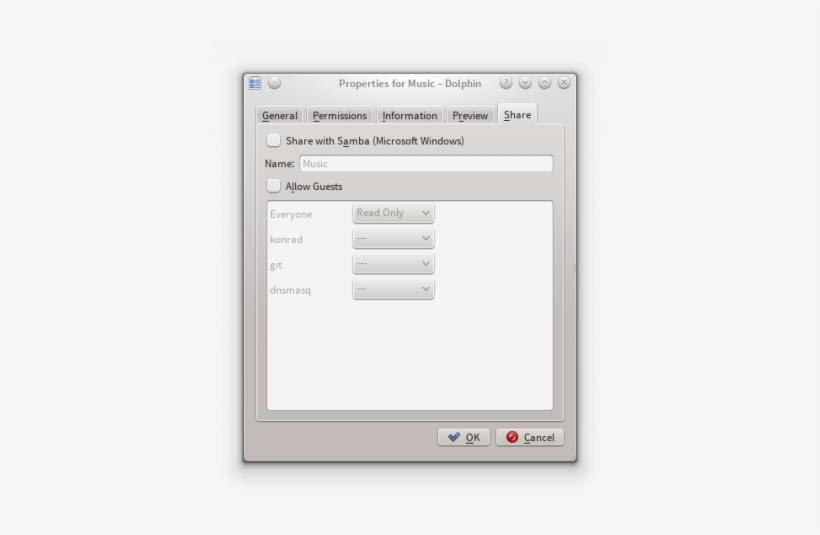Image resolution: width=820 pixels, height=535 pixels.
Task: Switch to the General tab
Action: [x=280, y=115]
